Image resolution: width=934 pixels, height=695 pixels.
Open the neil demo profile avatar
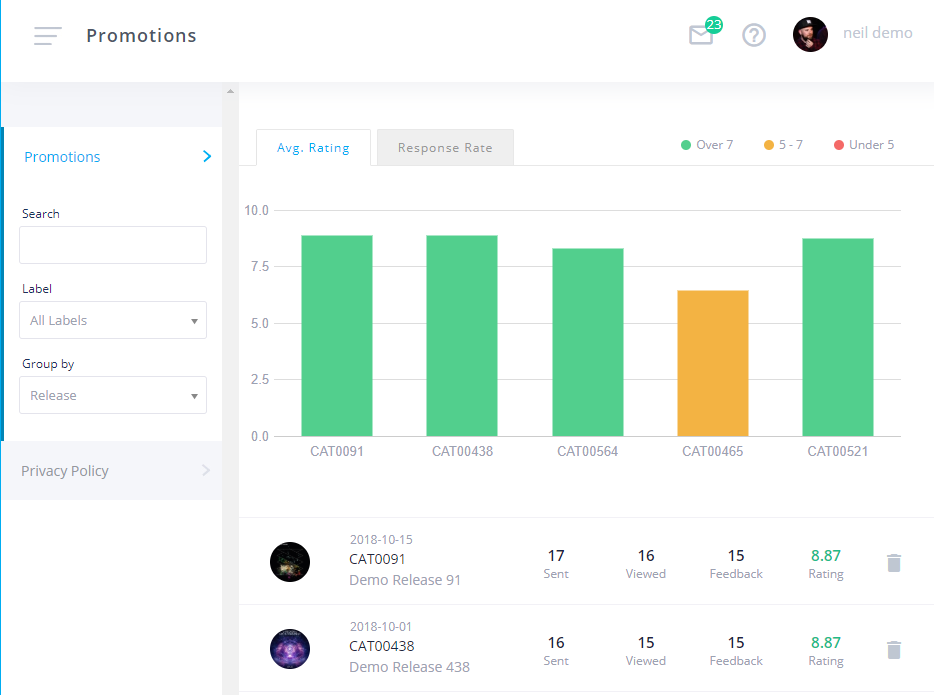click(x=810, y=35)
